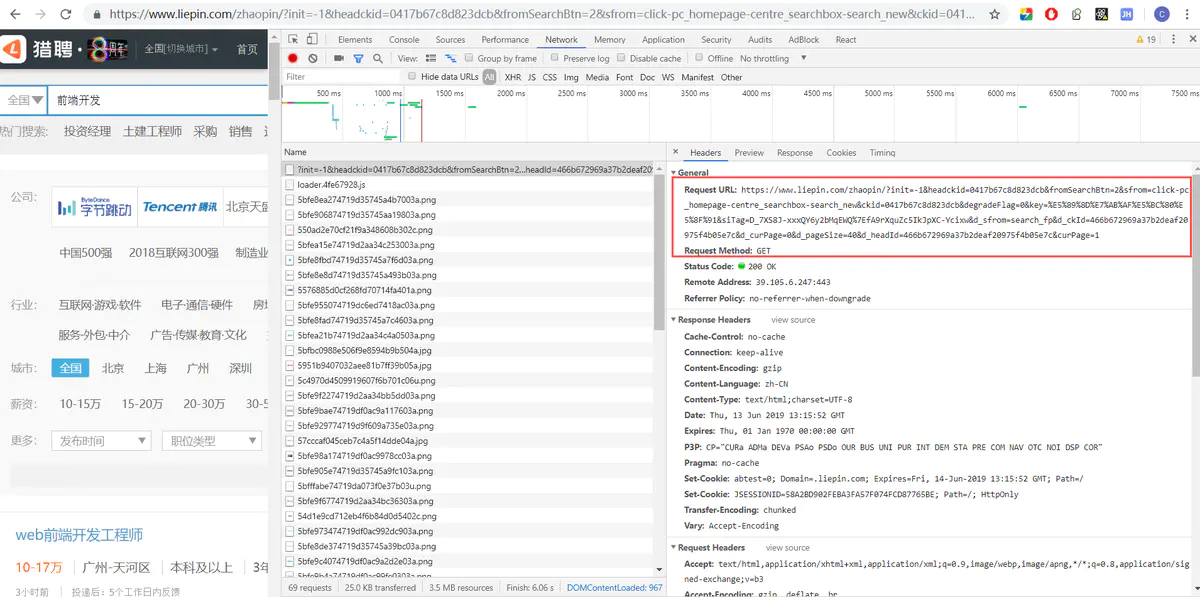The width and height of the screenshot is (1200, 597).
Task: Click the browser address bar URL
Action: point(542,15)
